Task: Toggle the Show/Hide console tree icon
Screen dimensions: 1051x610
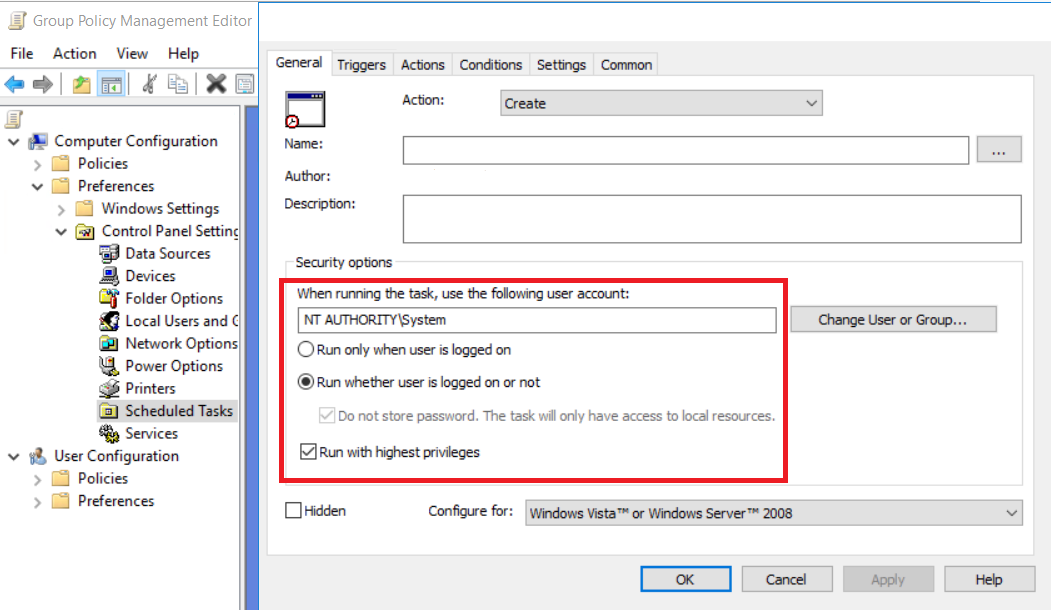Action: 111,84
